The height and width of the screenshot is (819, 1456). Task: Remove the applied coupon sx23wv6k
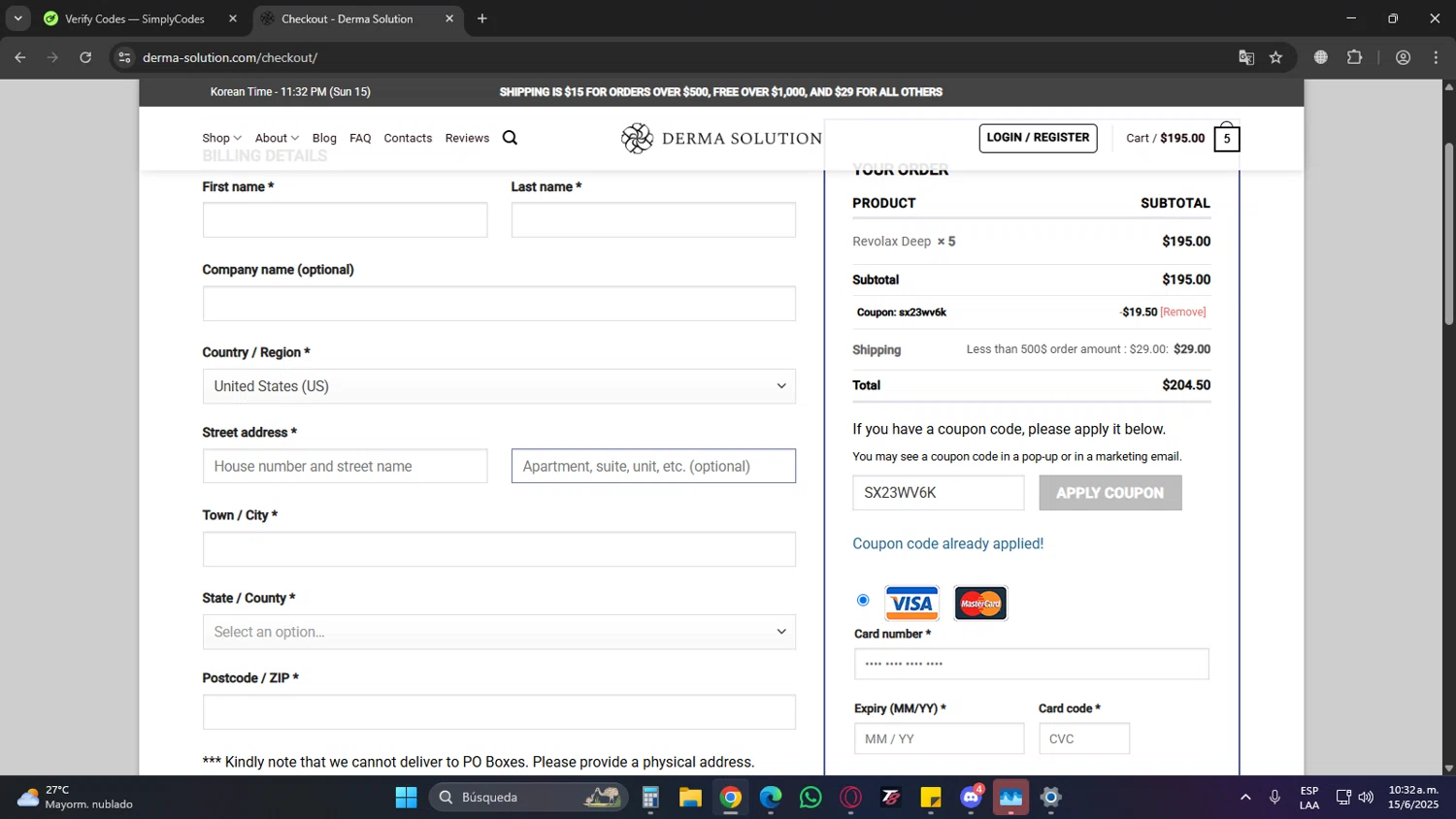[1183, 312]
